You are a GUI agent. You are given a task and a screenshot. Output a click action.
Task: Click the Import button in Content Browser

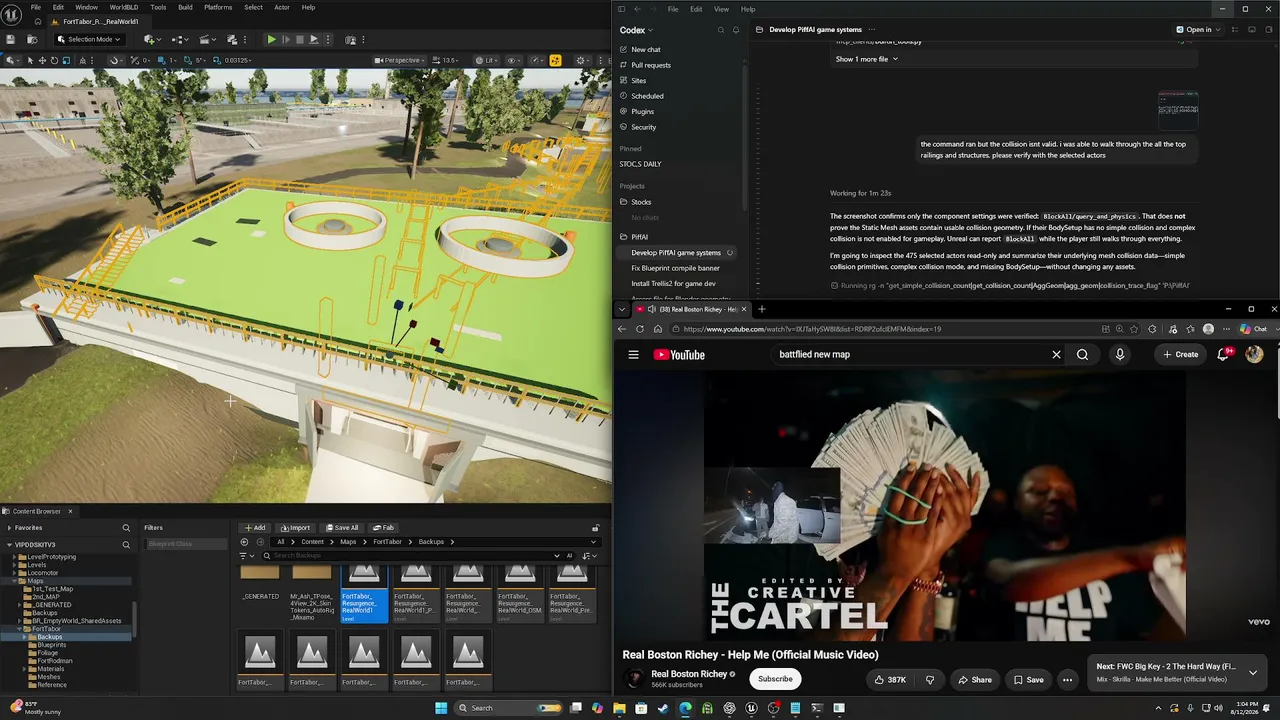pos(295,528)
